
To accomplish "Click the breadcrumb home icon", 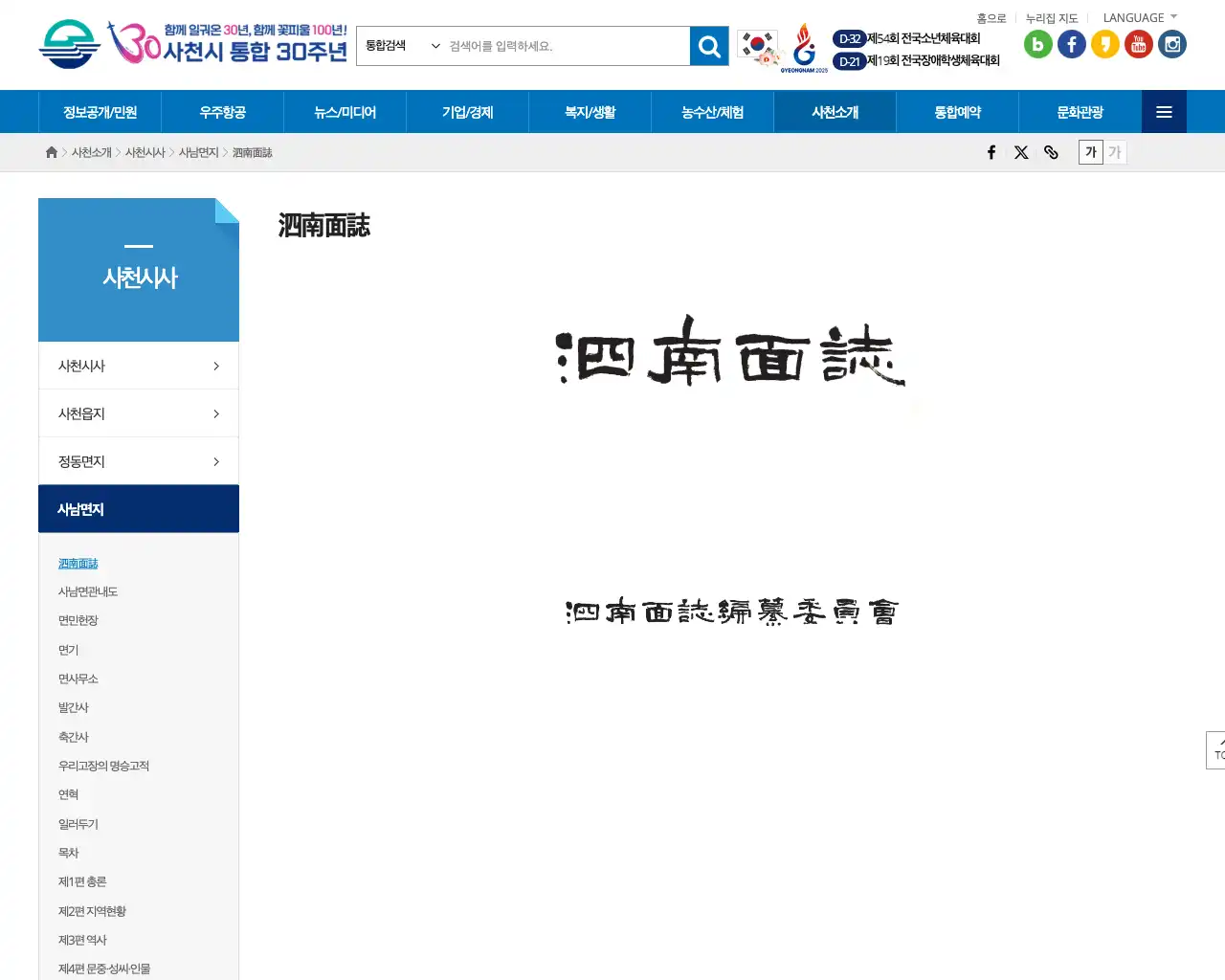I will (51, 151).
